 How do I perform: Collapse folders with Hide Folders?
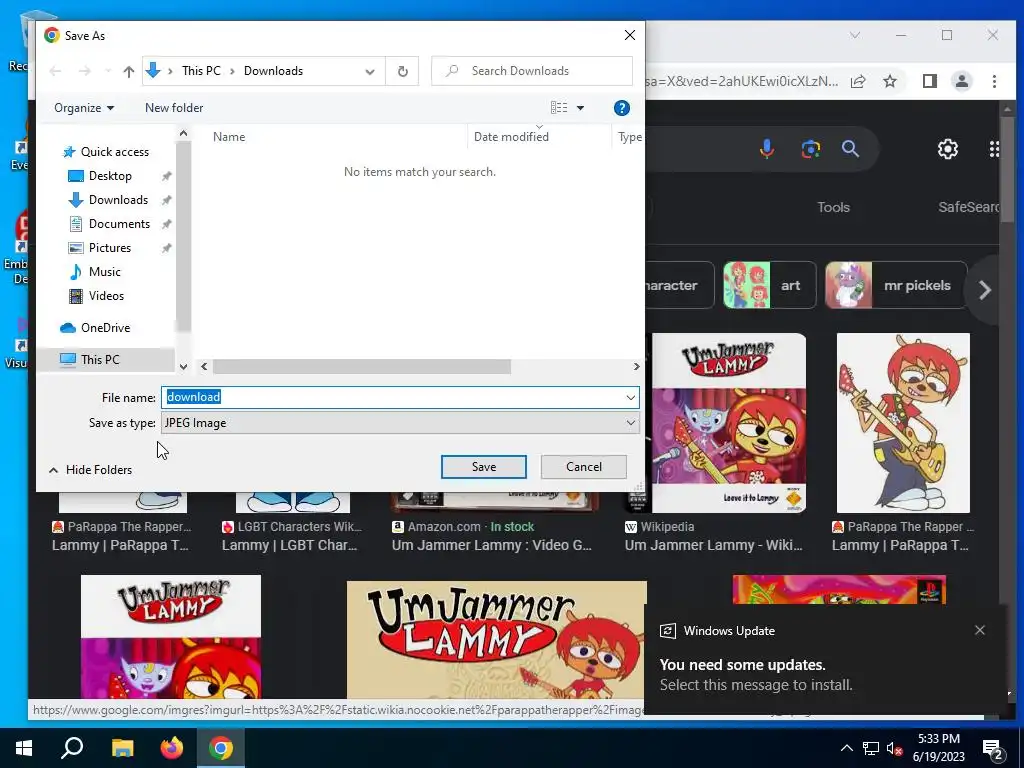click(90, 470)
